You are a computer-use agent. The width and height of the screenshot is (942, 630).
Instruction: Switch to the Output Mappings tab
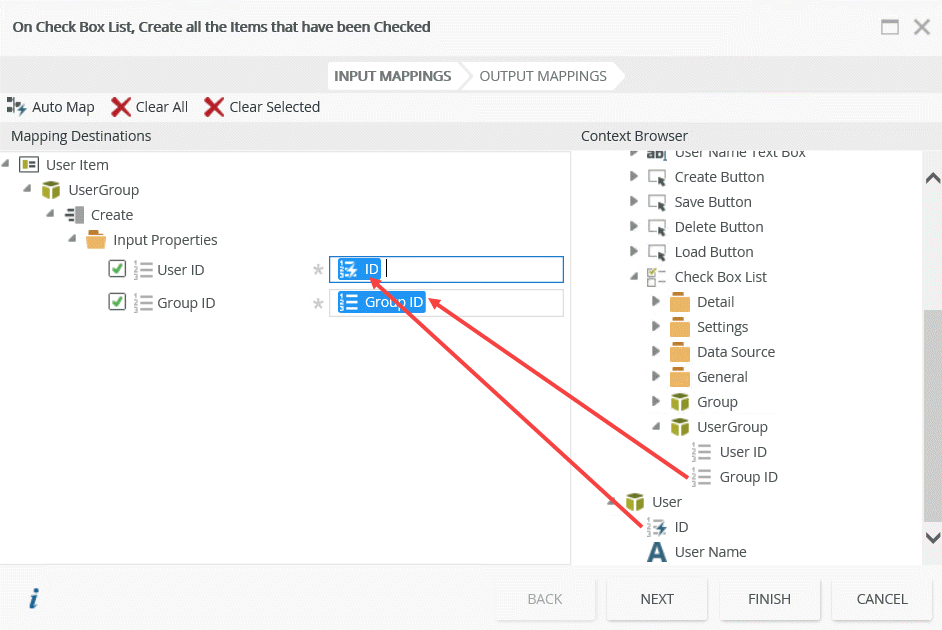(x=543, y=76)
